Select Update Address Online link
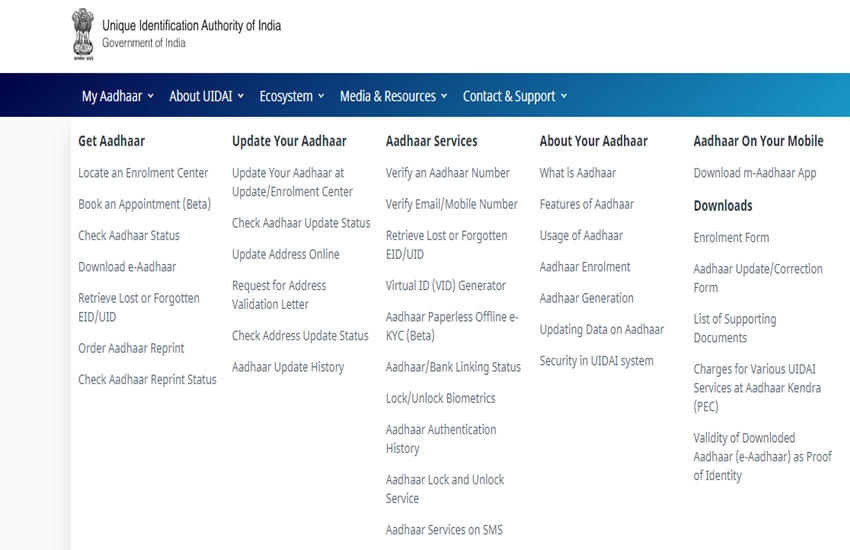 click(x=285, y=254)
